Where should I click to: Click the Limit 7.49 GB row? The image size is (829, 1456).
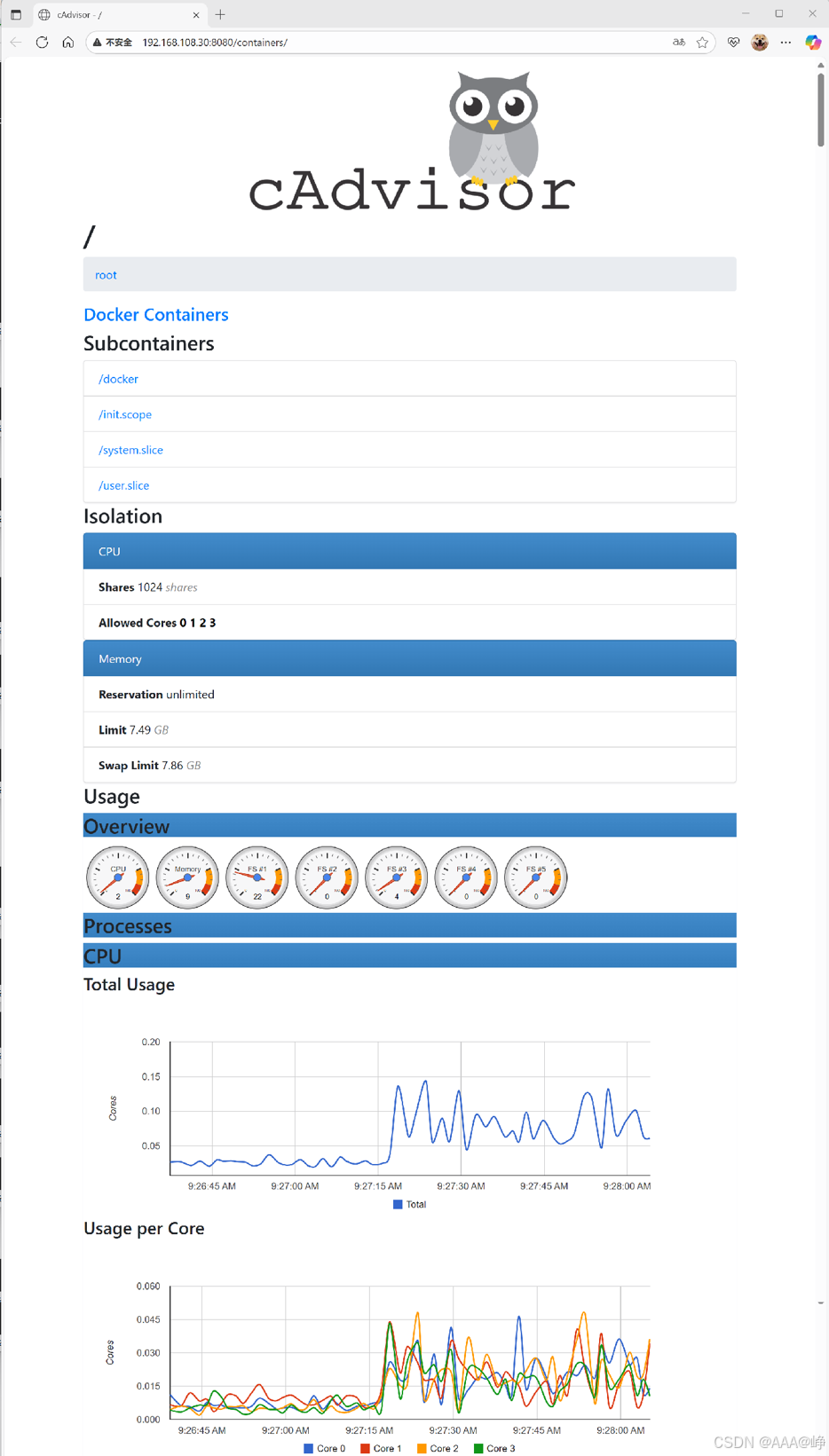tap(410, 729)
